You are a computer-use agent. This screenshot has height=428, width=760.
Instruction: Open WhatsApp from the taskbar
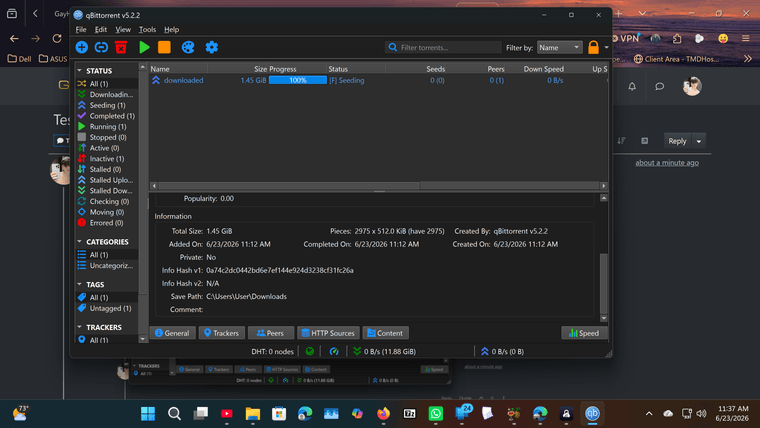(436, 413)
